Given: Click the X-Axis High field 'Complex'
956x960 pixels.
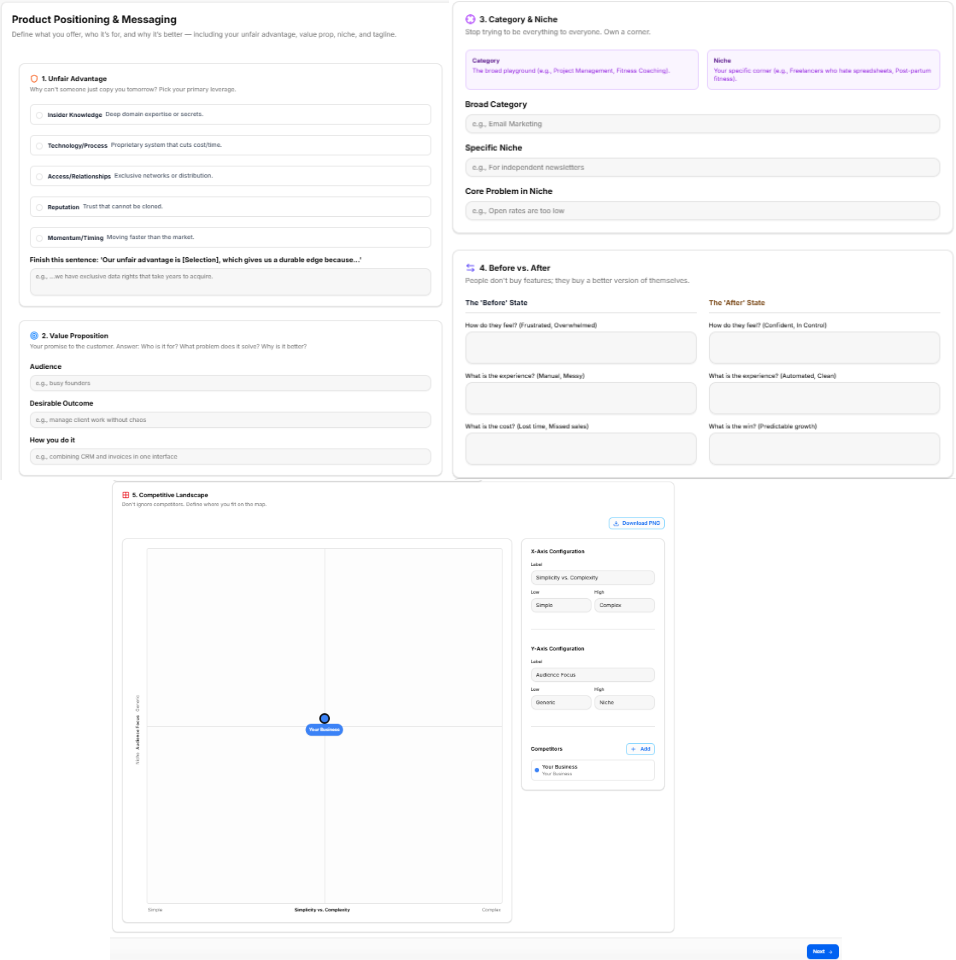Looking at the screenshot, I should tap(625, 606).
